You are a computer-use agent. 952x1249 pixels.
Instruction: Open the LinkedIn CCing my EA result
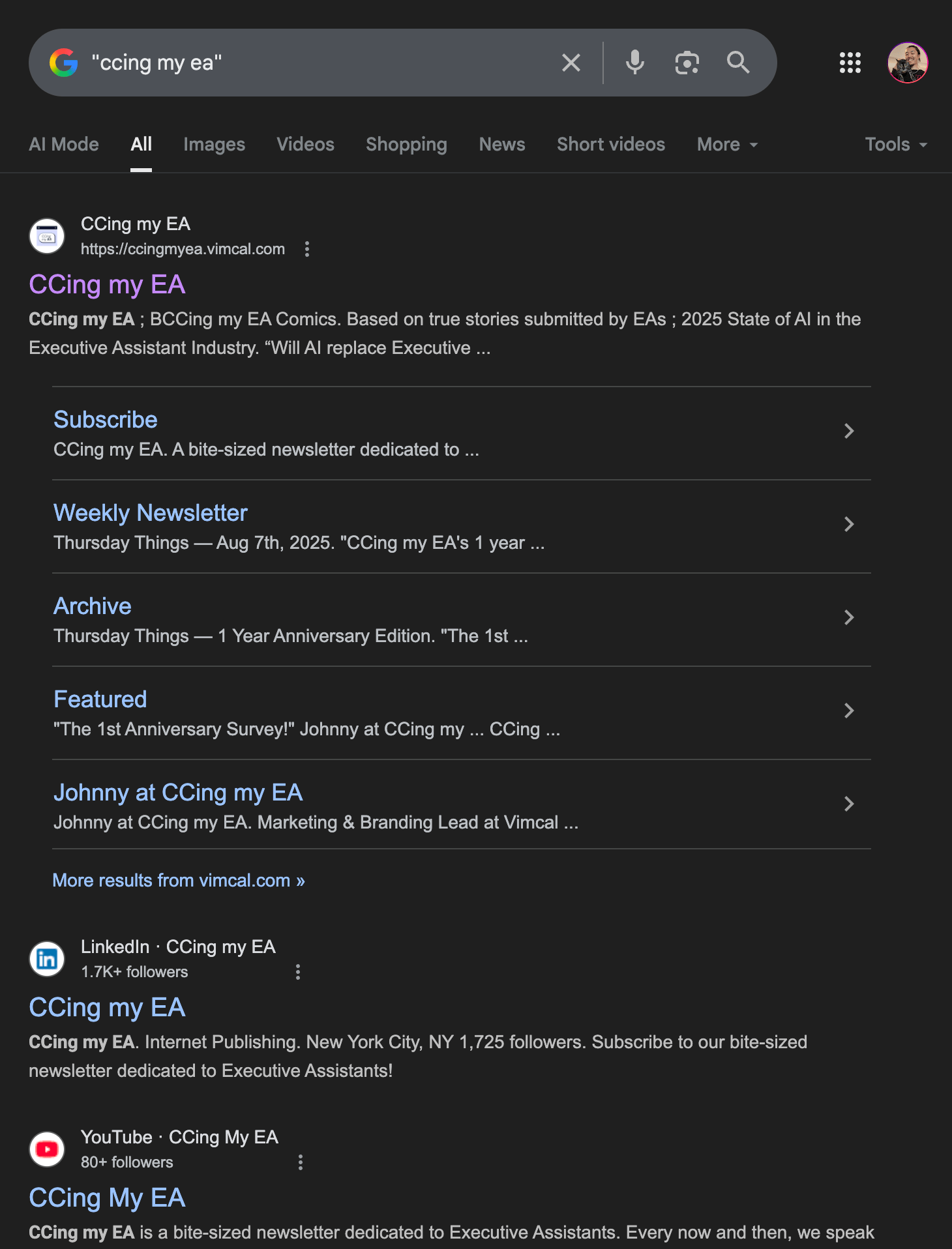click(107, 1008)
